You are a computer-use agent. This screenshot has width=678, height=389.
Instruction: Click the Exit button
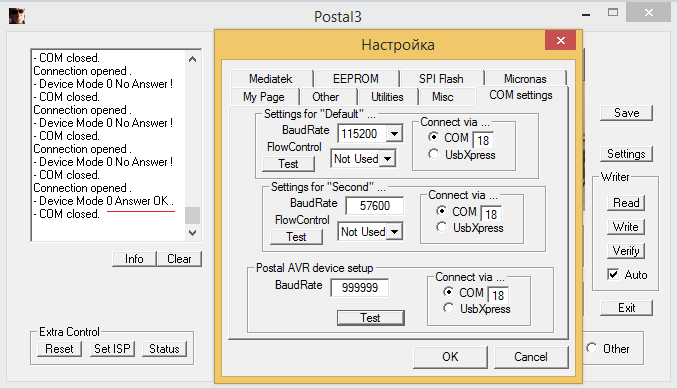click(x=627, y=308)
